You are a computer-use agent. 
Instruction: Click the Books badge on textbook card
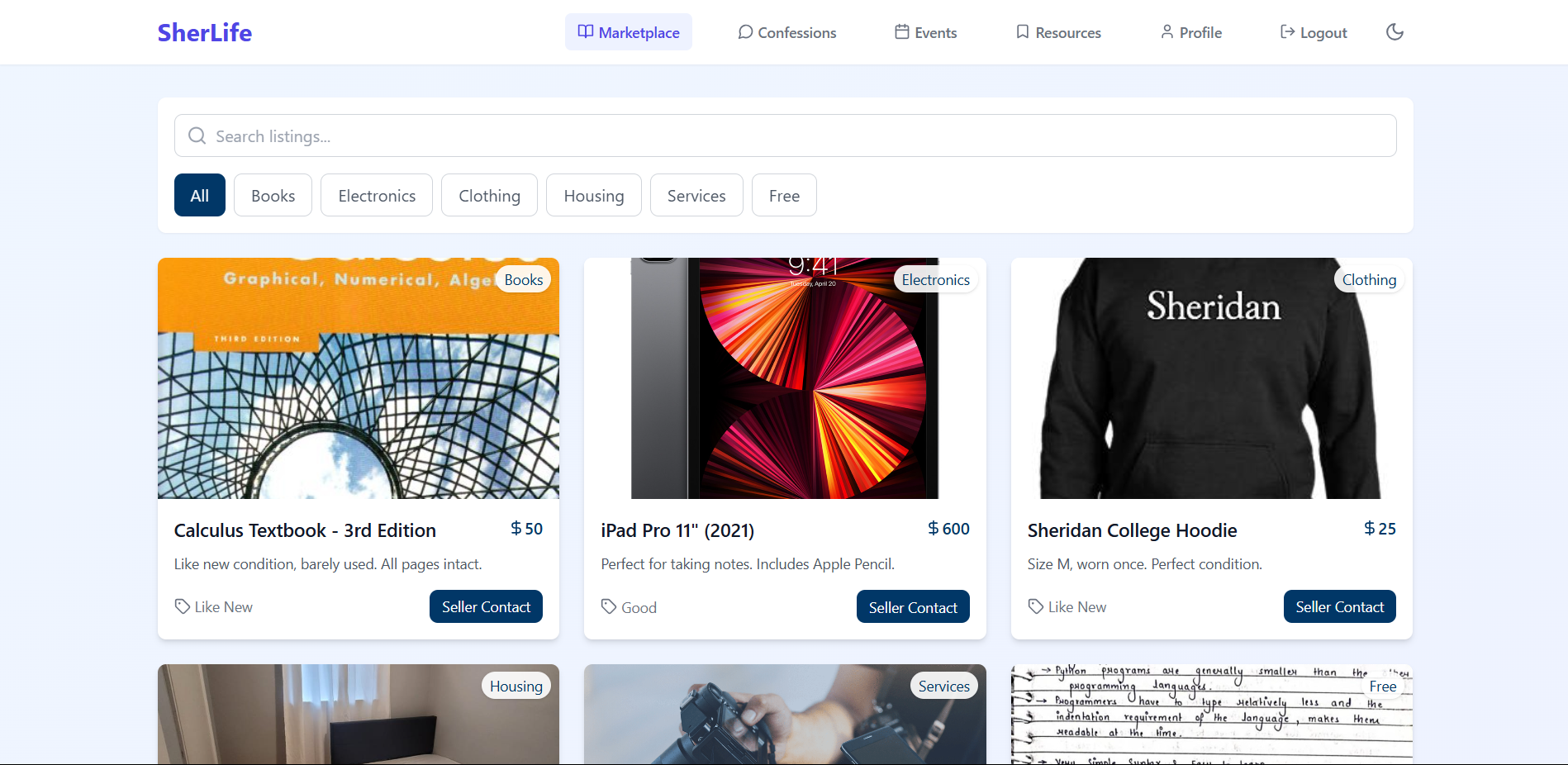524,280
